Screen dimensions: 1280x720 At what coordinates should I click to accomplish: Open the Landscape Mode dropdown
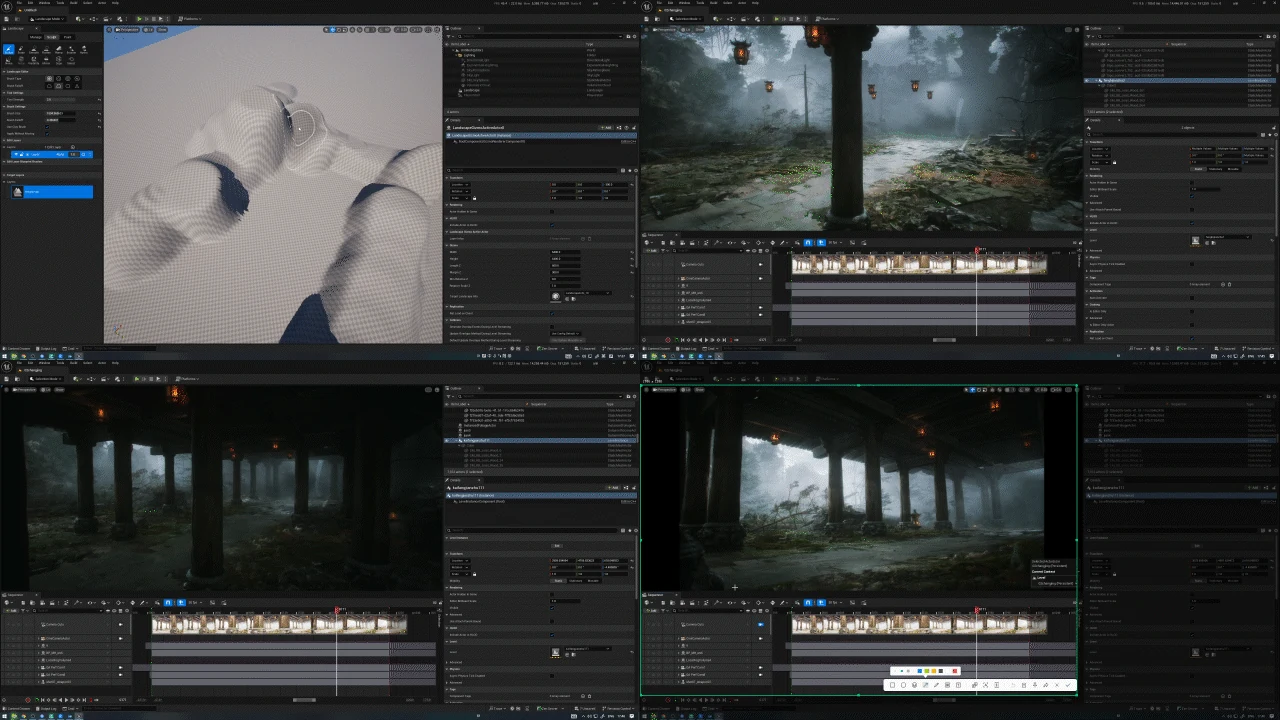[x=47, y=19]
